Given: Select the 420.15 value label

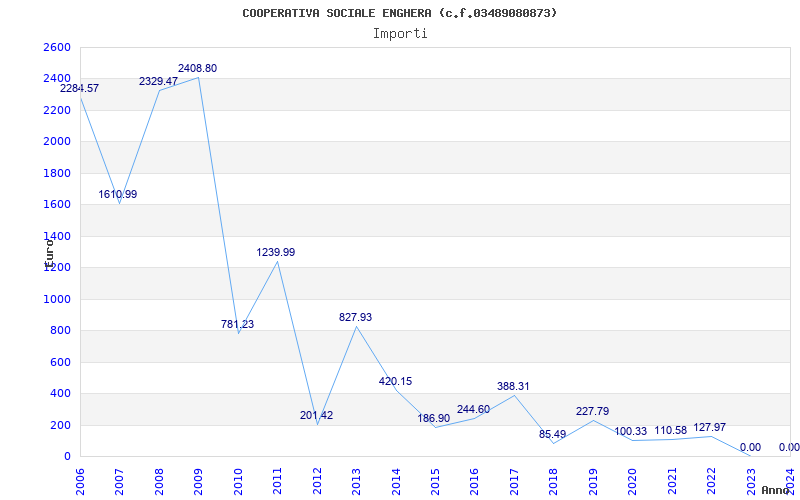Looking at the screenshot, I should 395,381.
